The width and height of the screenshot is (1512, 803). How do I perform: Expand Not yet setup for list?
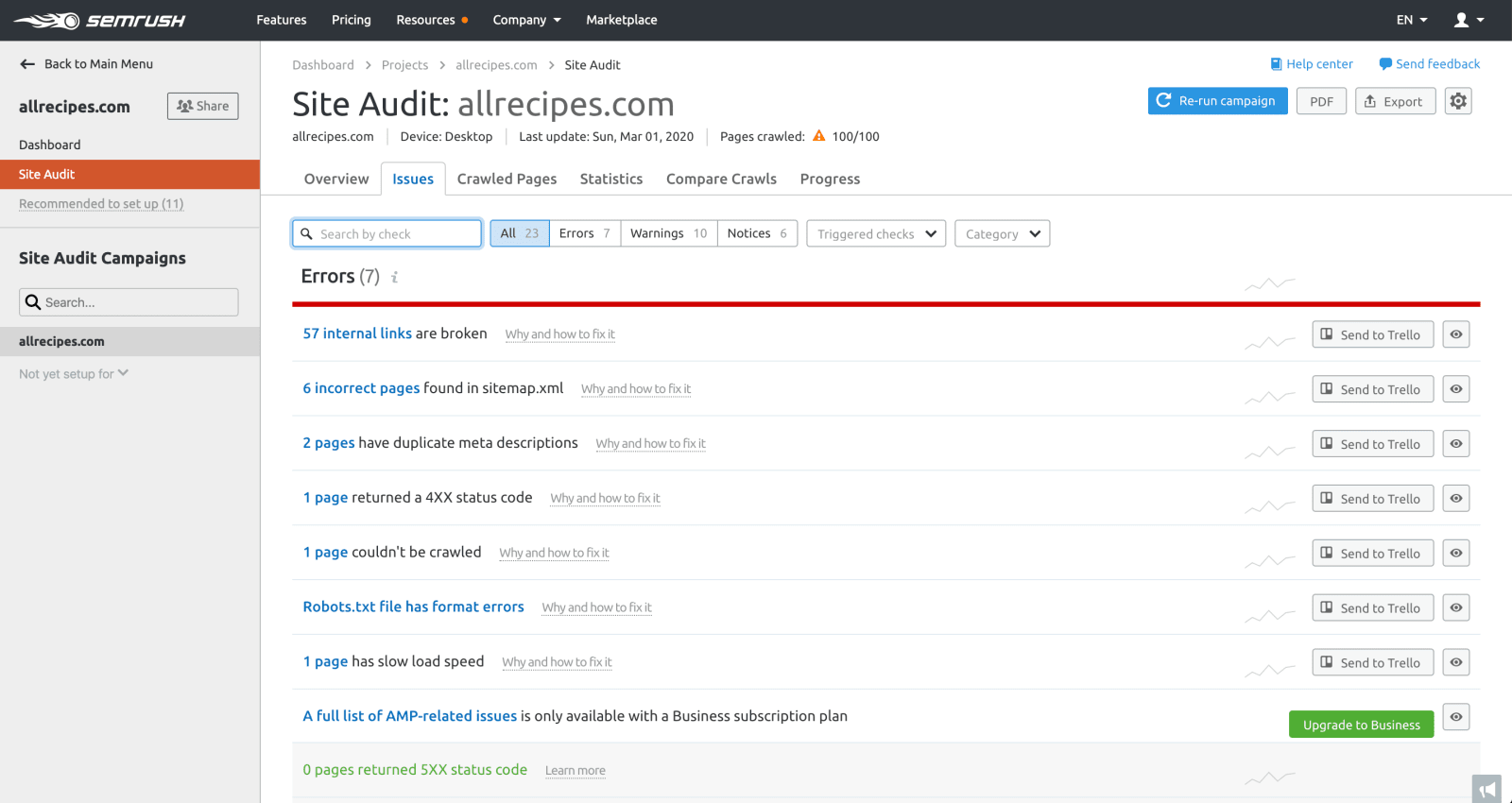tap(74, 374)
